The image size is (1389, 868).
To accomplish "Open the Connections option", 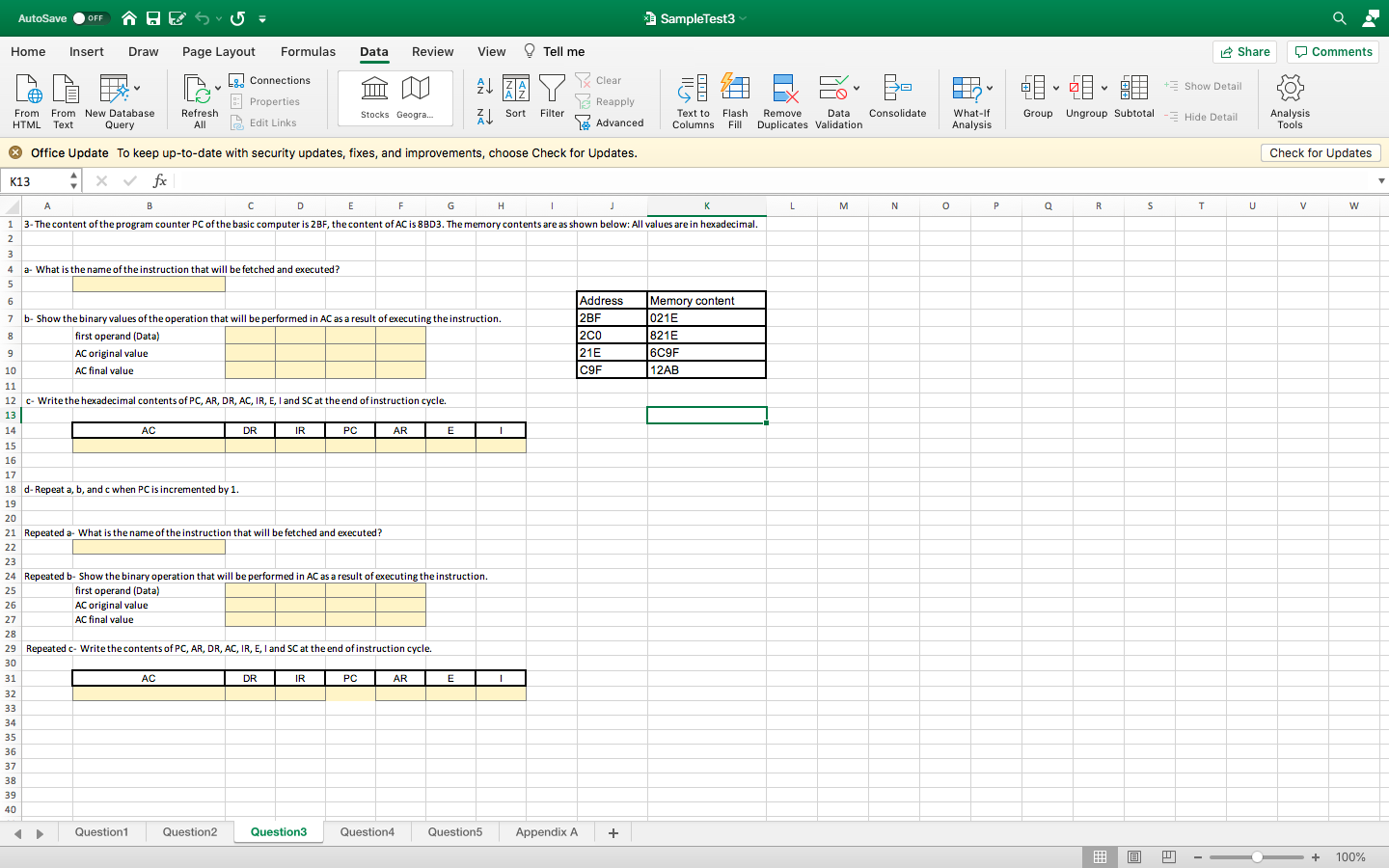I will coord(270,80).
